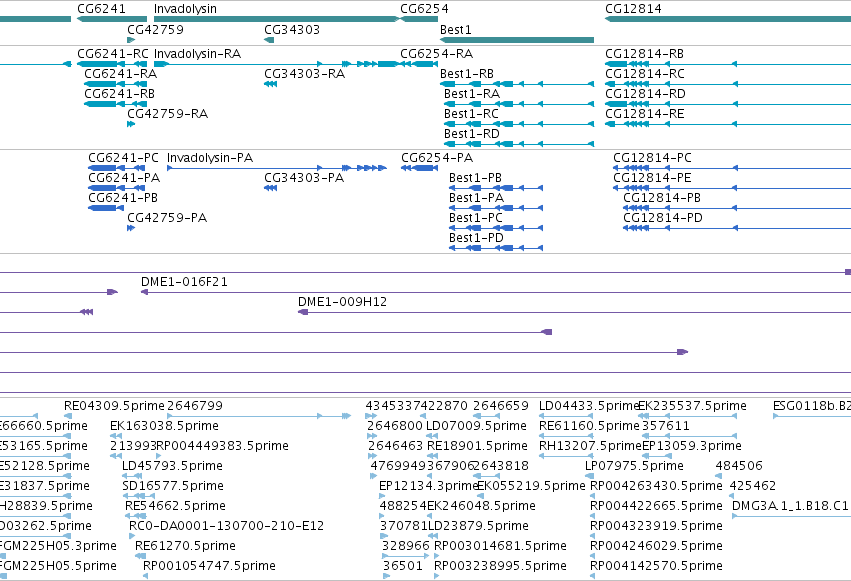Select the CG12814-PE protein label
This screenshot has width=851, height=581.
tap(653, 177)
